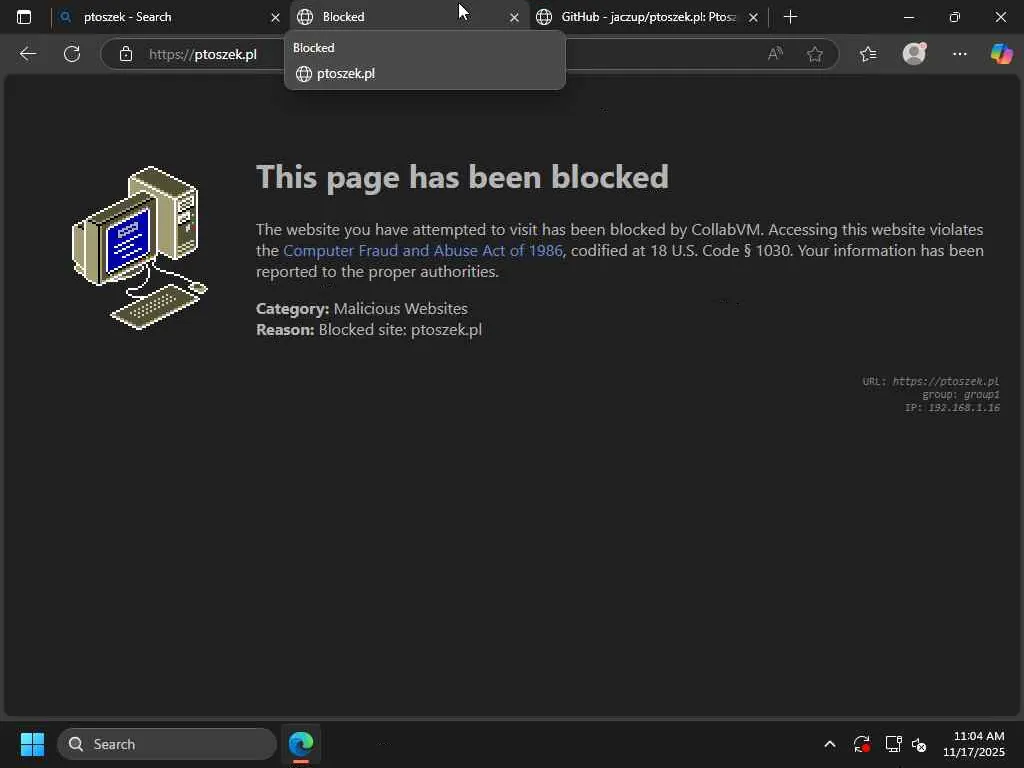
Task: Open the clock showing 11:04 AM
Action: (974, 744)
